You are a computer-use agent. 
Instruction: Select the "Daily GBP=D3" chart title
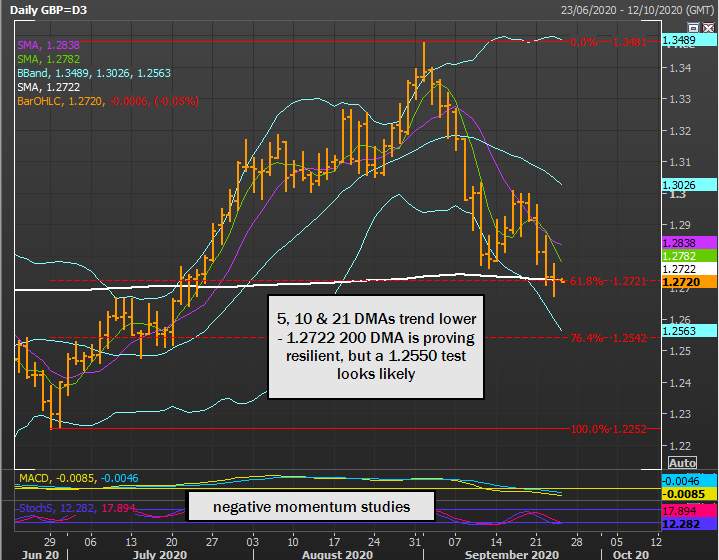pyautogui.click(x=48, y=10)
